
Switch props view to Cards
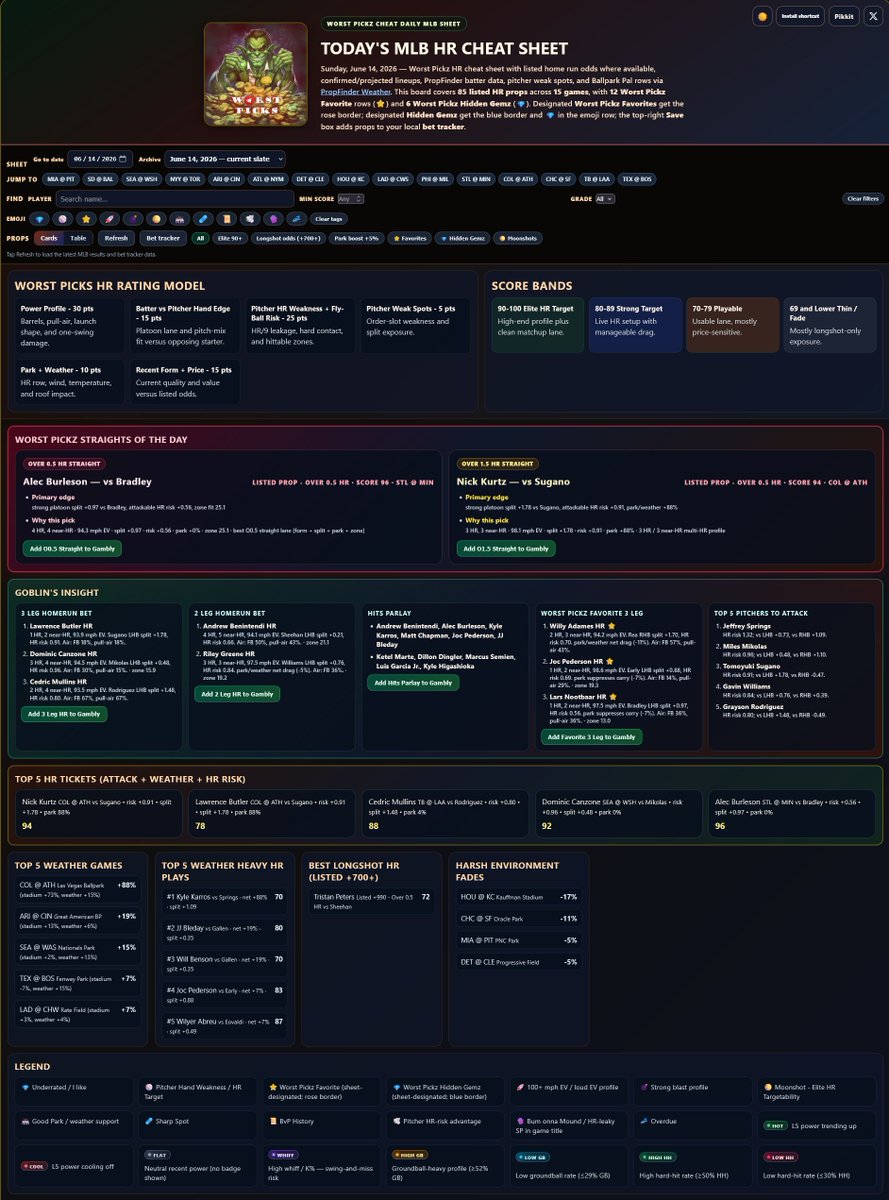[49, 238]
